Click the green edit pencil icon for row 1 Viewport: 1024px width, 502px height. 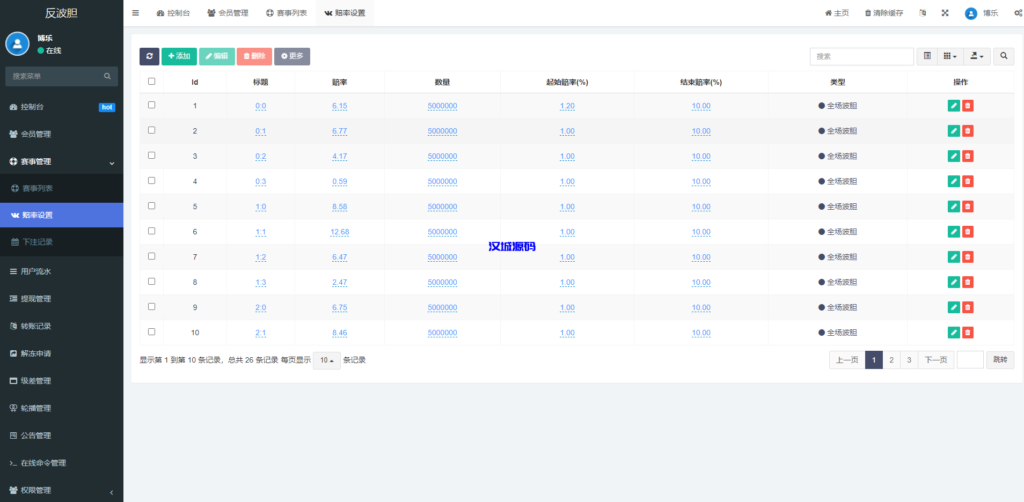(953, 106)
